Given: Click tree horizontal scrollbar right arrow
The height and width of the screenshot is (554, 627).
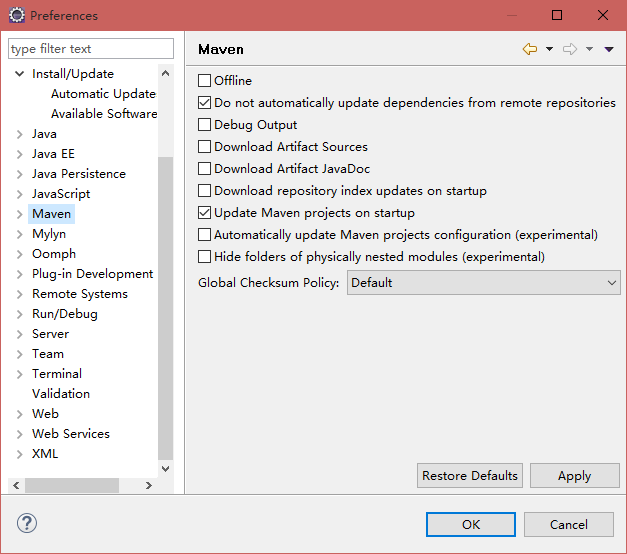Looking at the screenshot, I should 149,485.
